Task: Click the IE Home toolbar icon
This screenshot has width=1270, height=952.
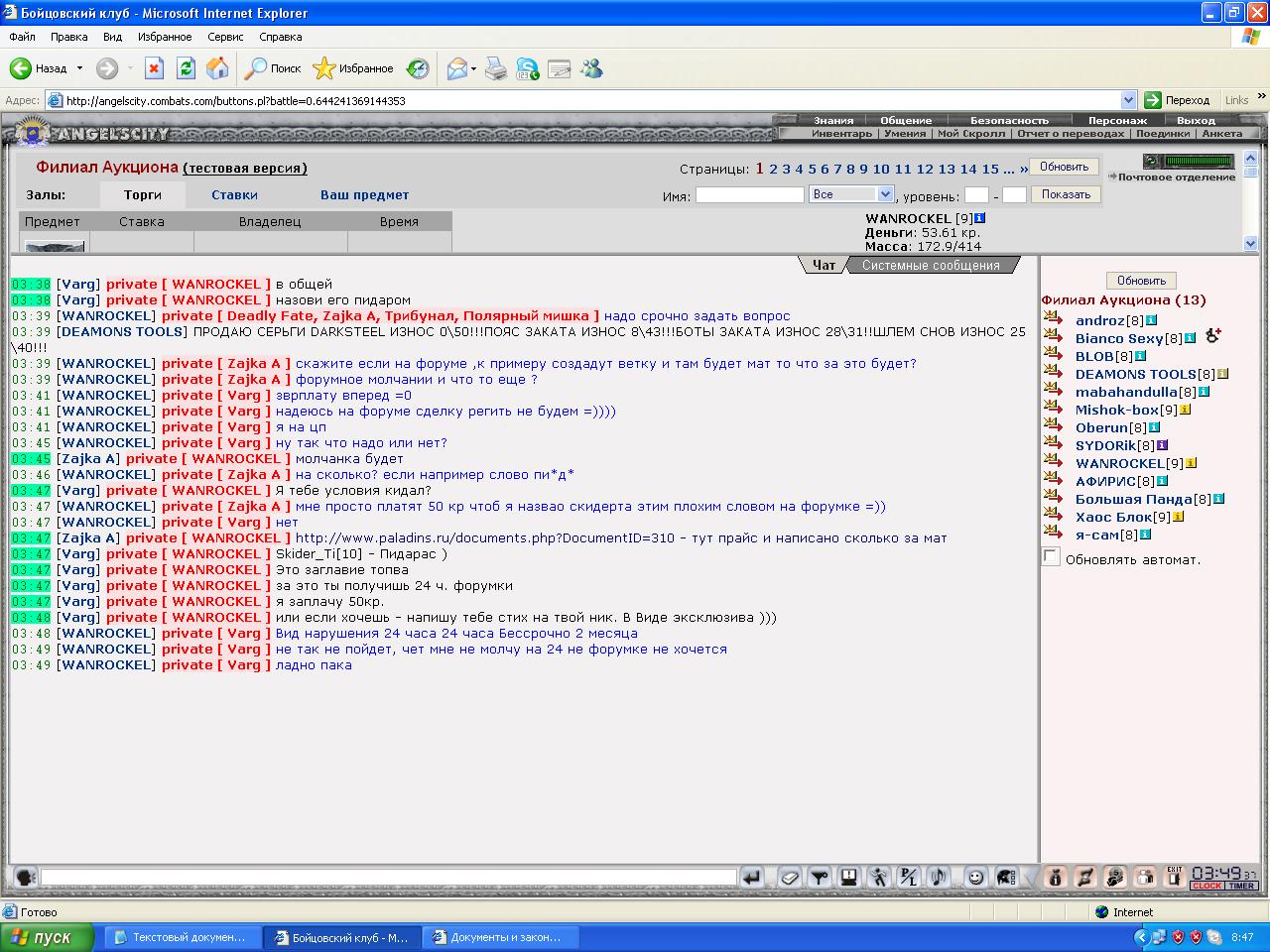Action: pyautogui.click(x=217, y=68)
